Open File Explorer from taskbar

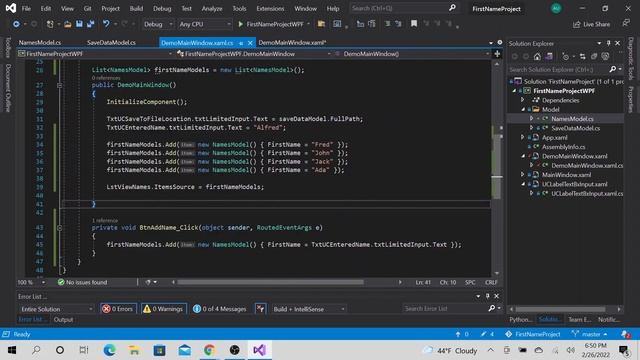coord(134,350)
